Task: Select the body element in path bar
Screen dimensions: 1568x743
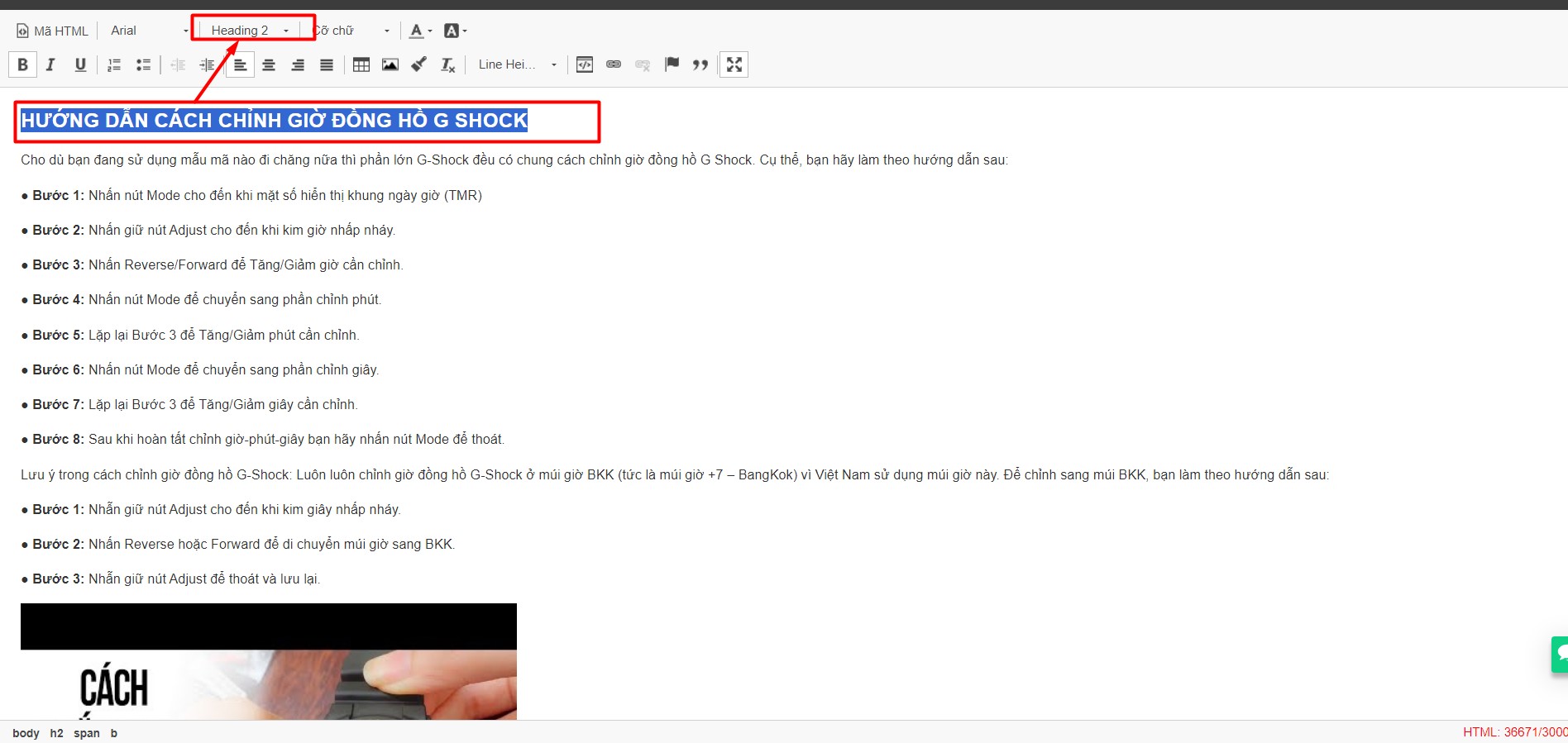Action: (26, 733)
